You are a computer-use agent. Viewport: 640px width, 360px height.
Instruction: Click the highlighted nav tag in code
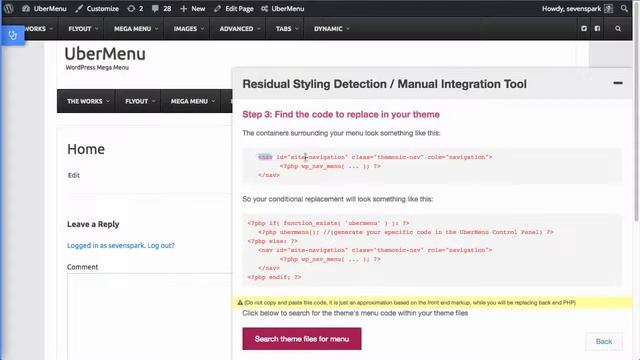point(265,157)
